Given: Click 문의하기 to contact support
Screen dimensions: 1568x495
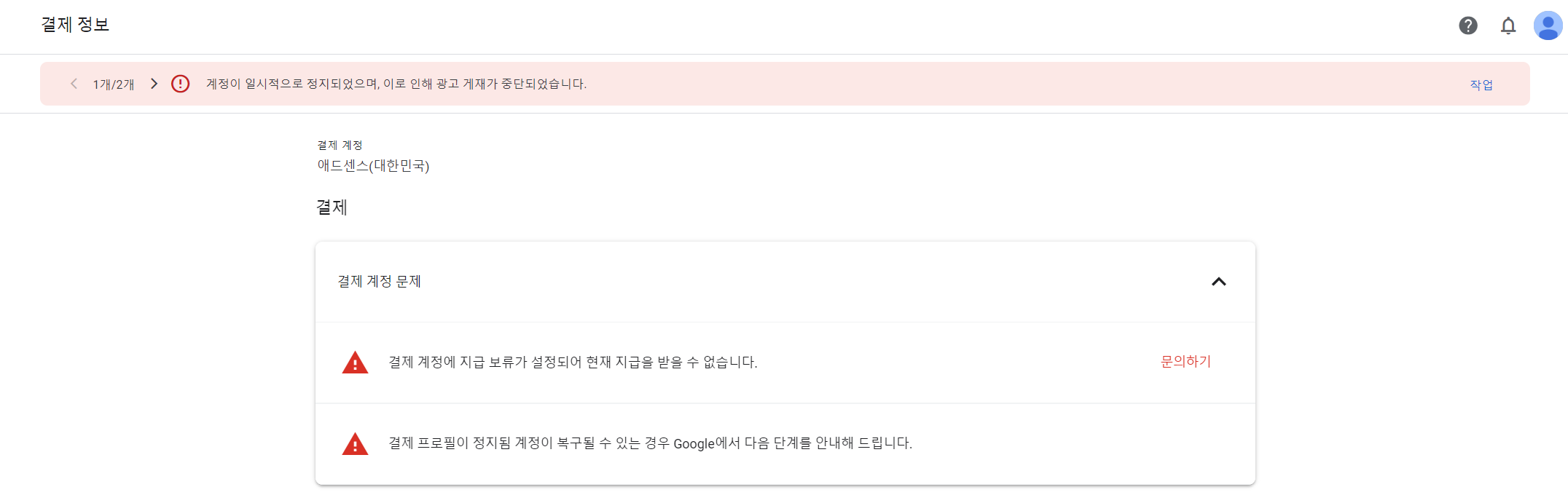Looking at the screenshot, I should [1185, 362].
